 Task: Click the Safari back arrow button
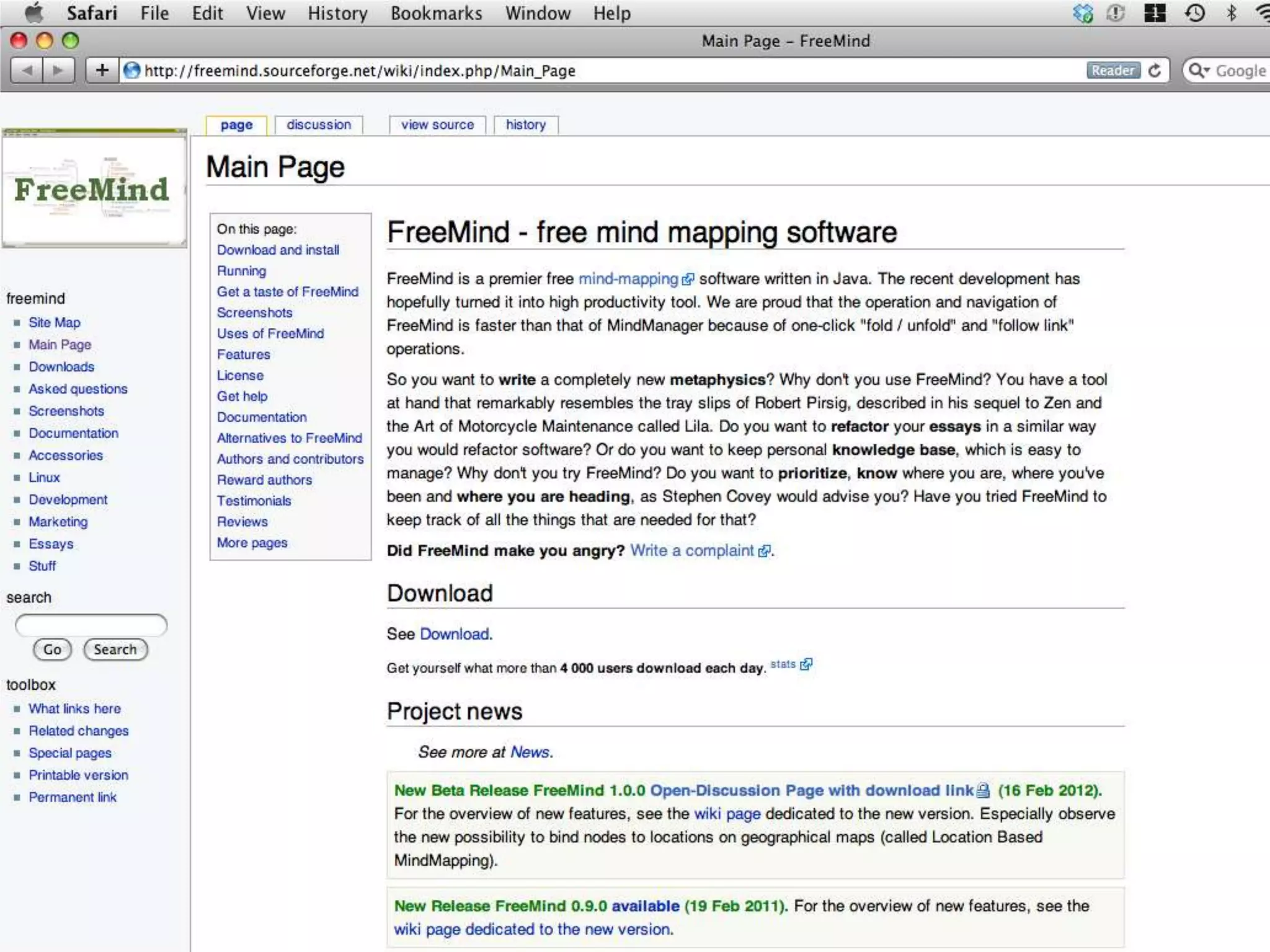tap(27, 71)
